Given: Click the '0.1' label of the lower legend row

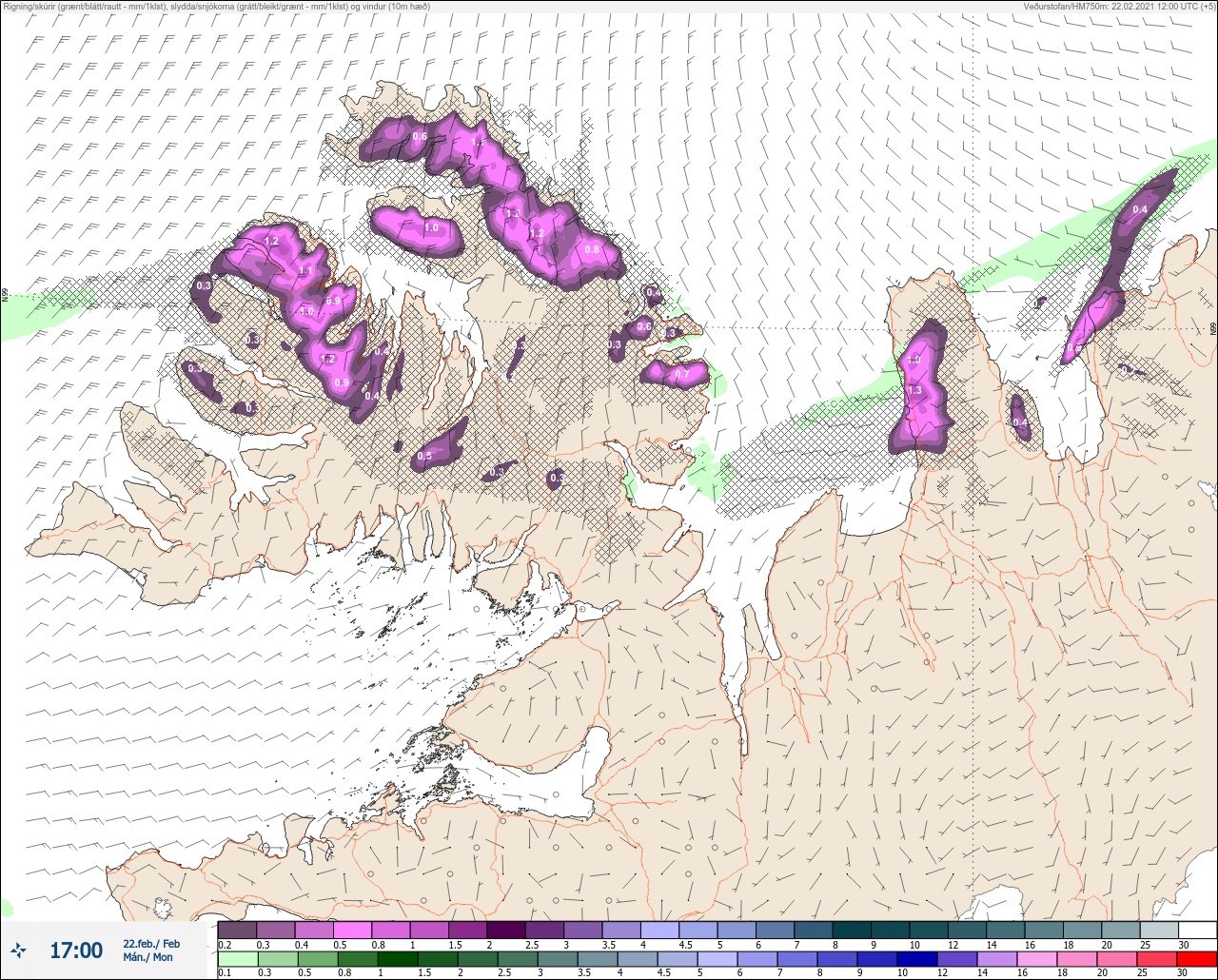Looking at the screenshot, I should (225, 972).
